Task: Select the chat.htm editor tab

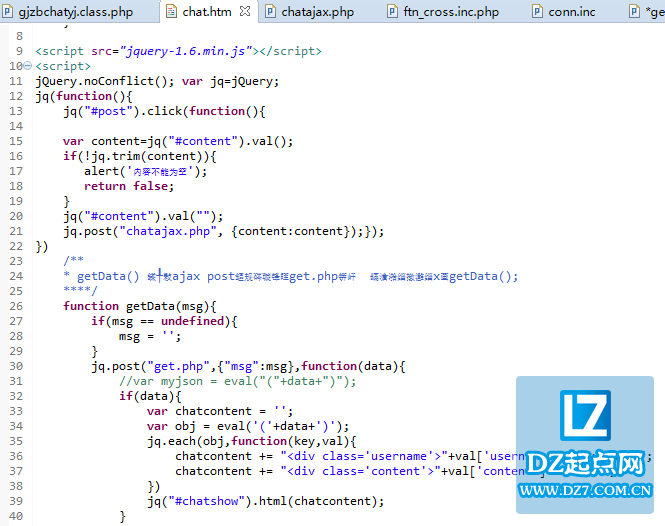Action: (207, 12)
